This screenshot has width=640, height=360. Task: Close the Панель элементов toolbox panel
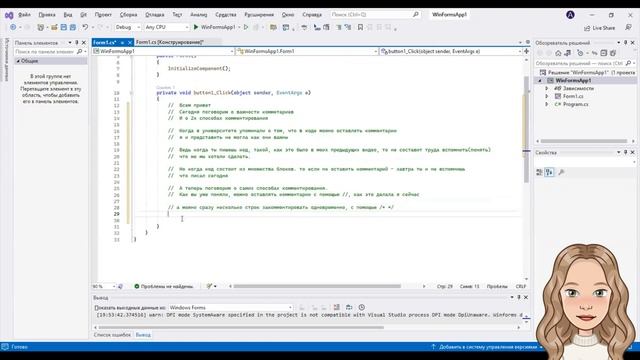click(84, 42)
